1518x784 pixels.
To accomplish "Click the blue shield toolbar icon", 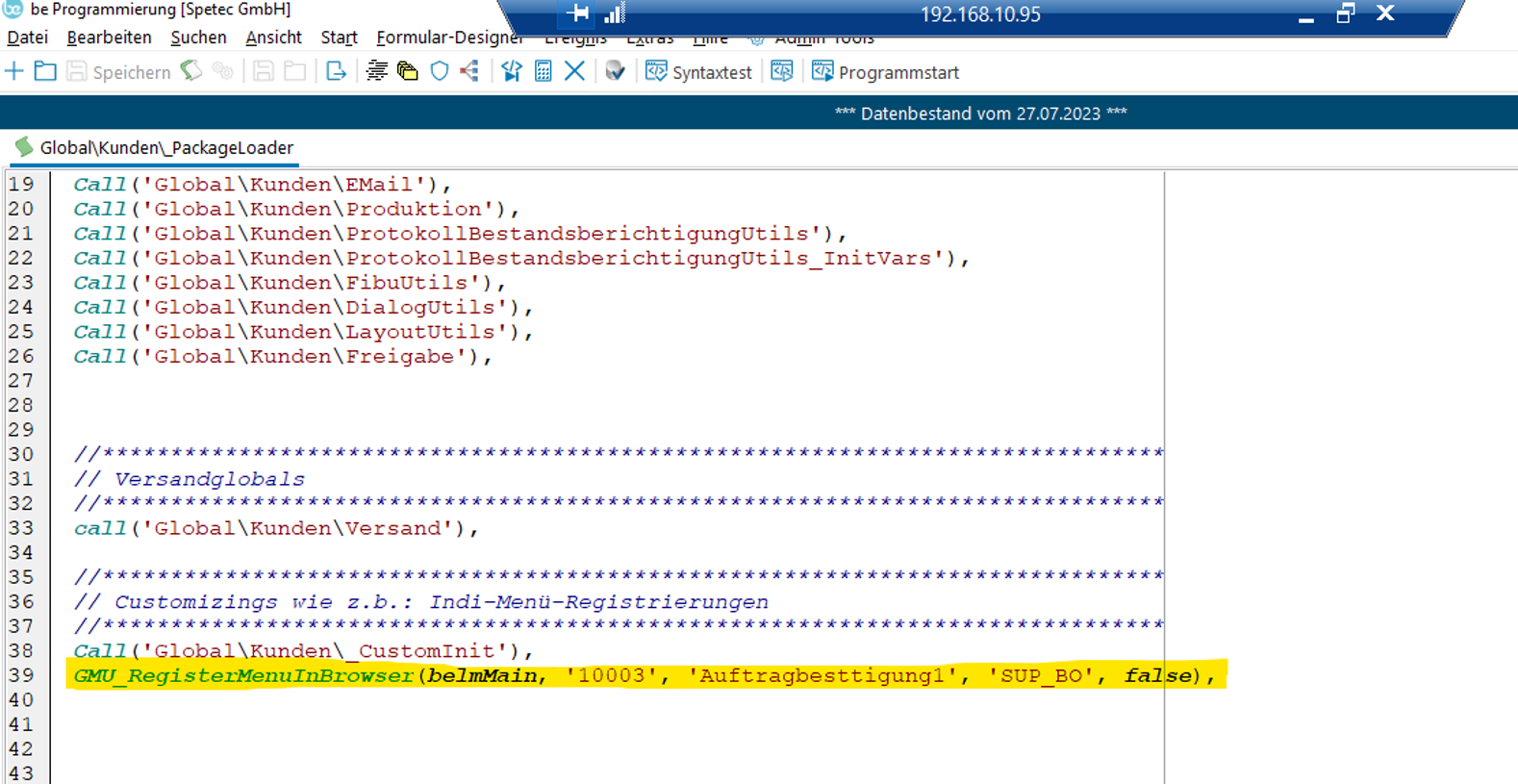I will point(440,71).
